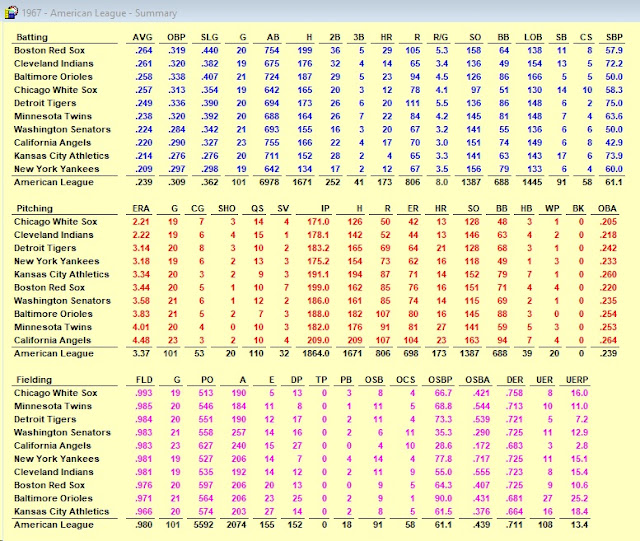Click the Fielding FLD column header
The width and height of the screenshot is (640, 541).
144,380
